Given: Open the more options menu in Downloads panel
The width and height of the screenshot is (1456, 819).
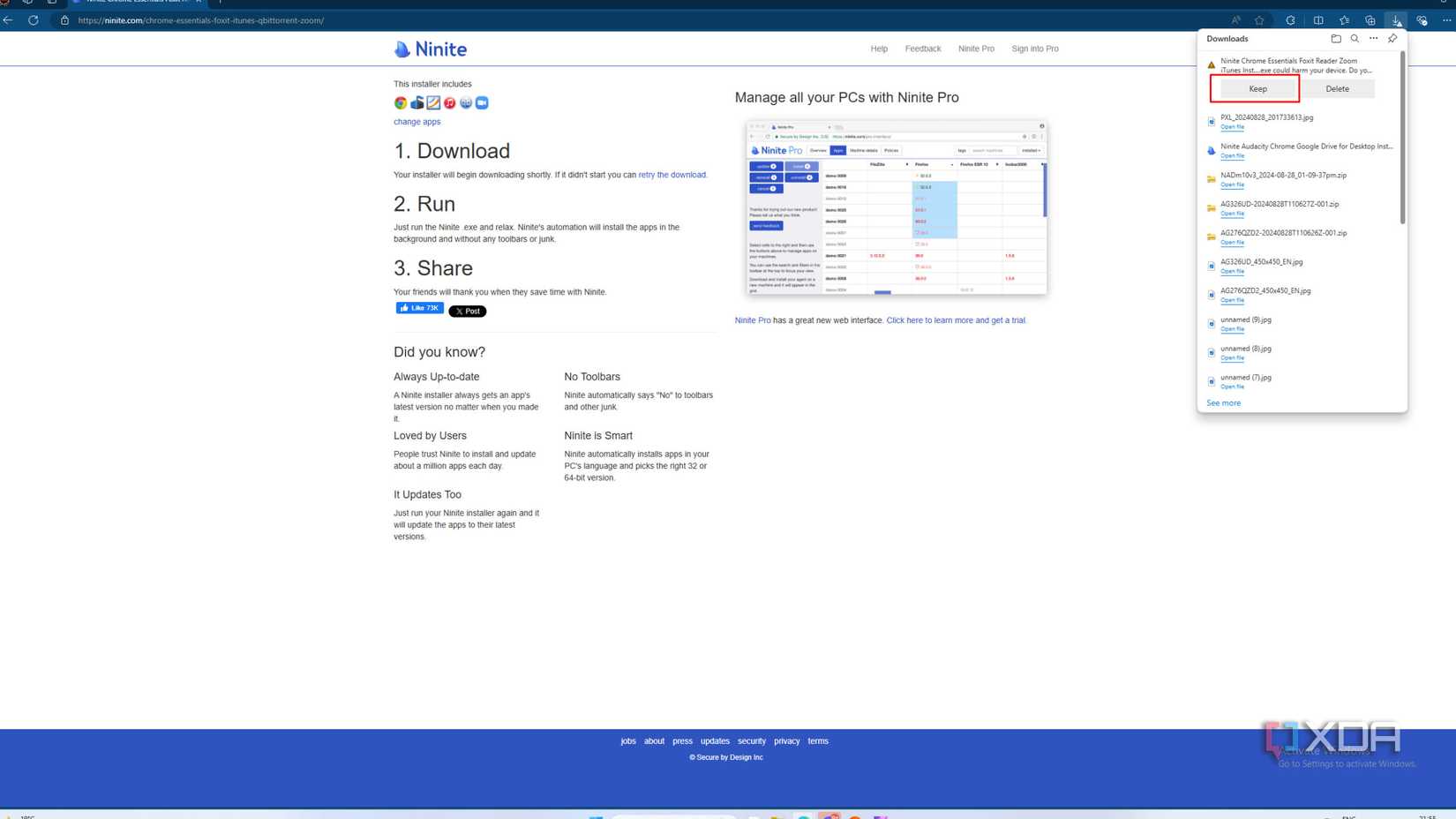Looking at the screenshot, I should 1373,38.
